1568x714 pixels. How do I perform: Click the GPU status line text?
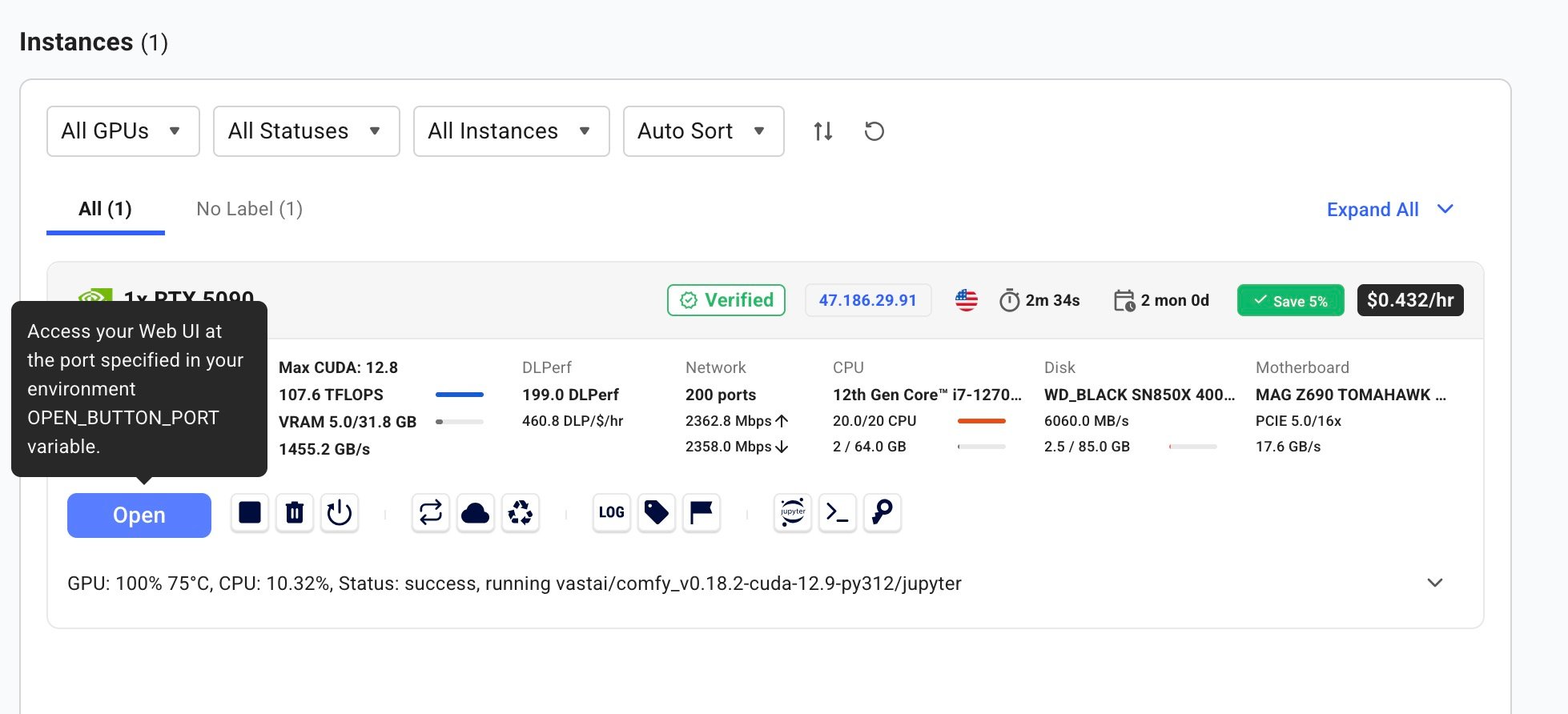click(x=514, y=584)
